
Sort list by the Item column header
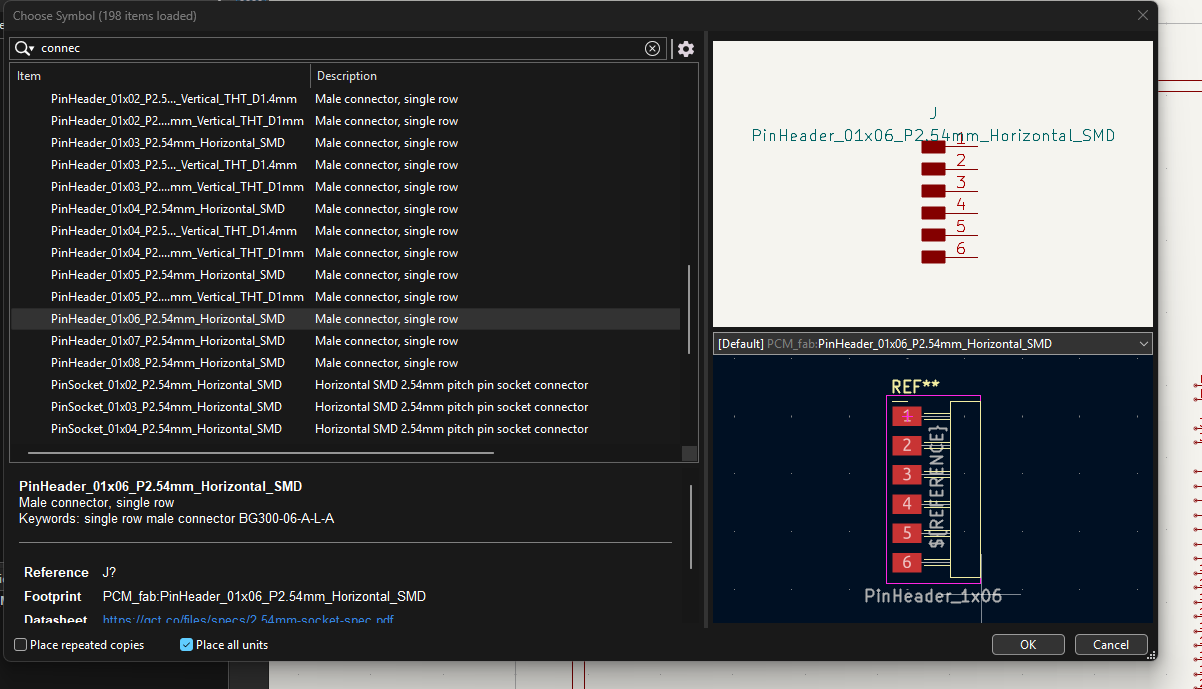(160, 76)
